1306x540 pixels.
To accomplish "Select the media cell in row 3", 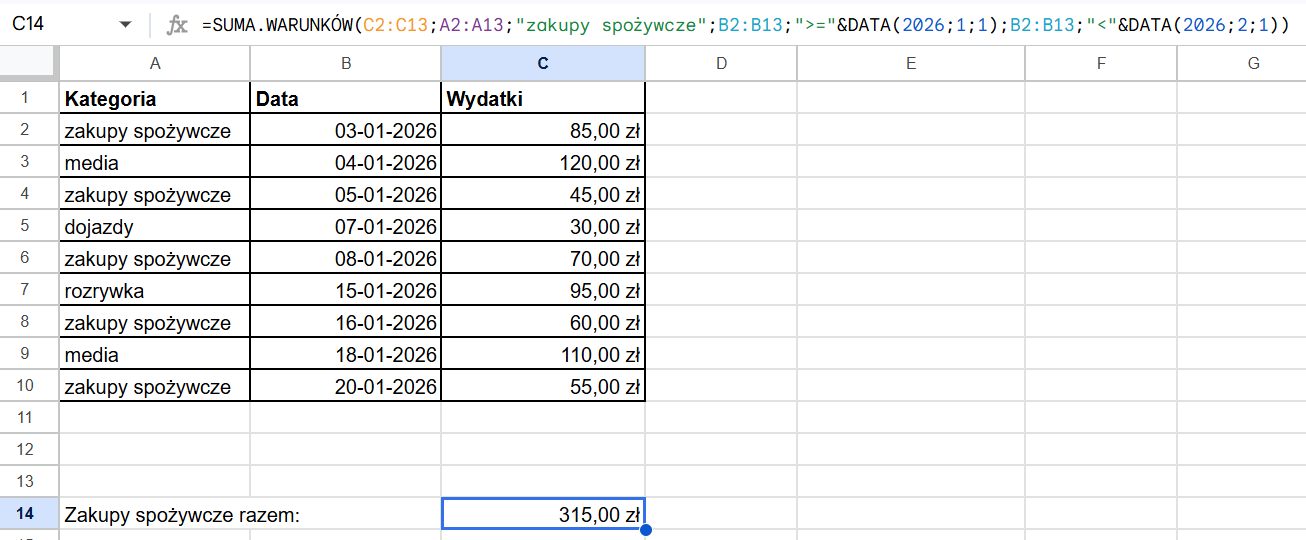I will (x=155, y=163).
